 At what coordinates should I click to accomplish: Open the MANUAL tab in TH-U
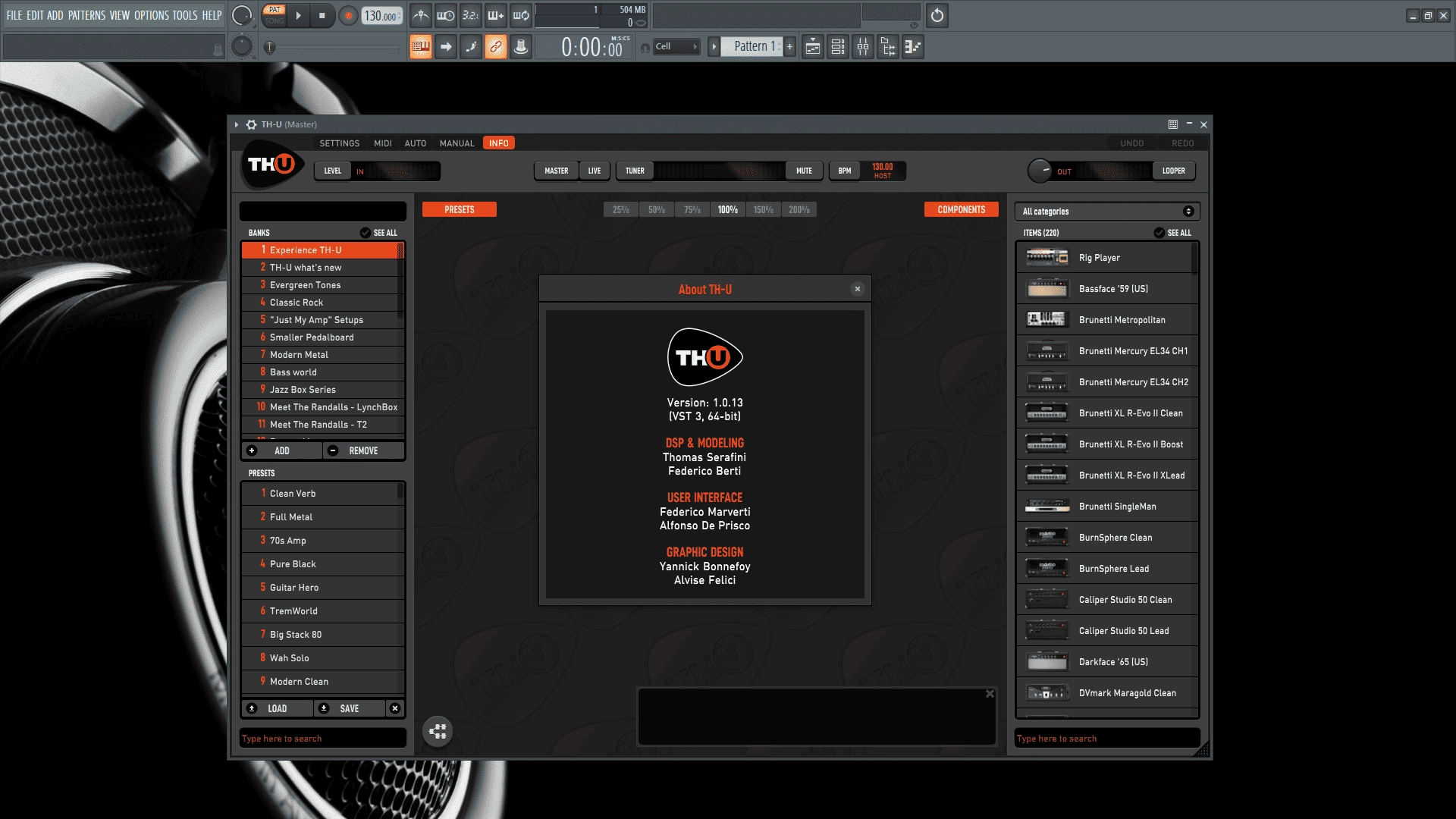pyautogui.click(x=457, y=143)
